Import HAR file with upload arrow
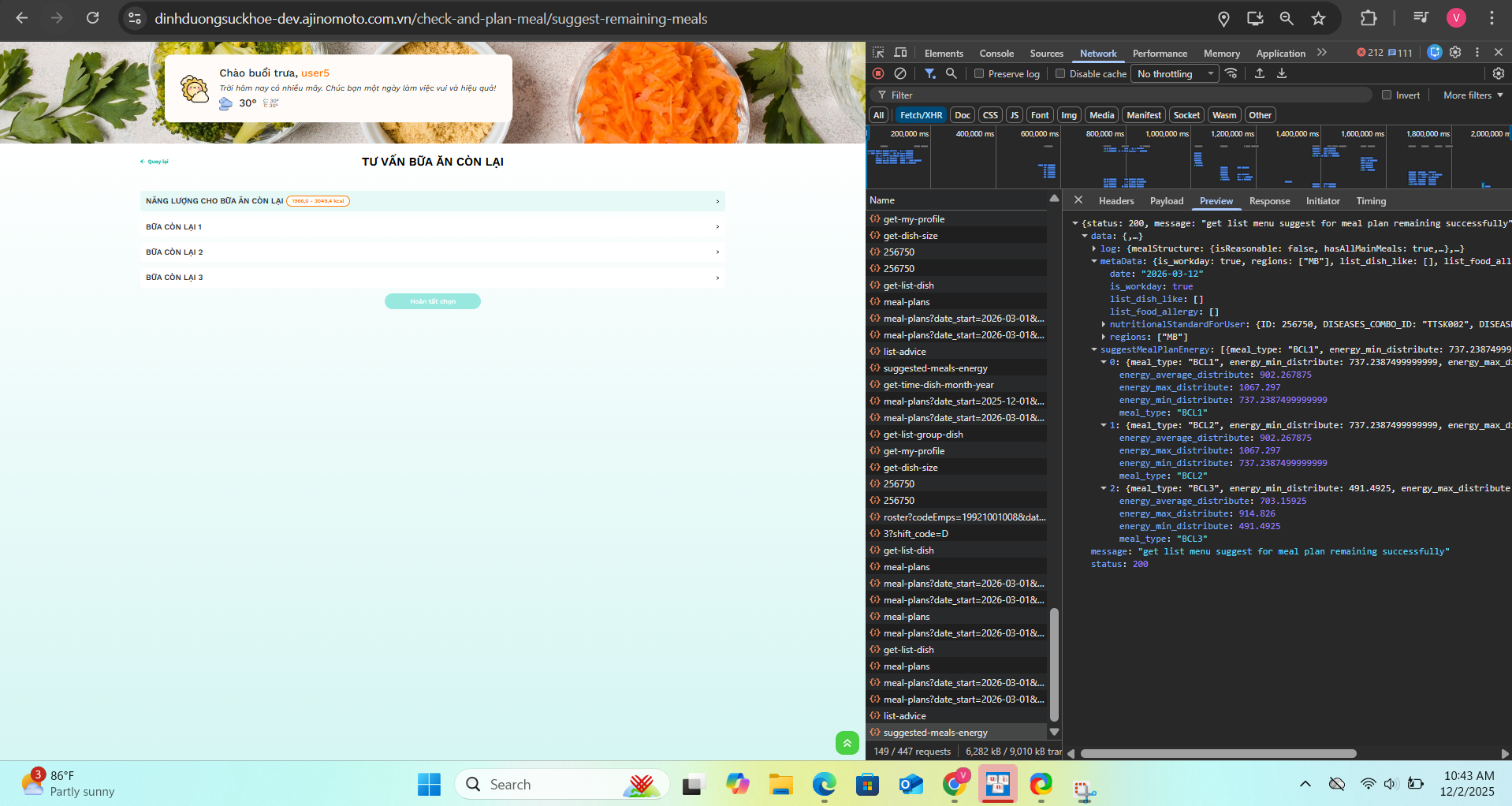Screen dimensions: 1512x806 click(x=1260, y=73)
